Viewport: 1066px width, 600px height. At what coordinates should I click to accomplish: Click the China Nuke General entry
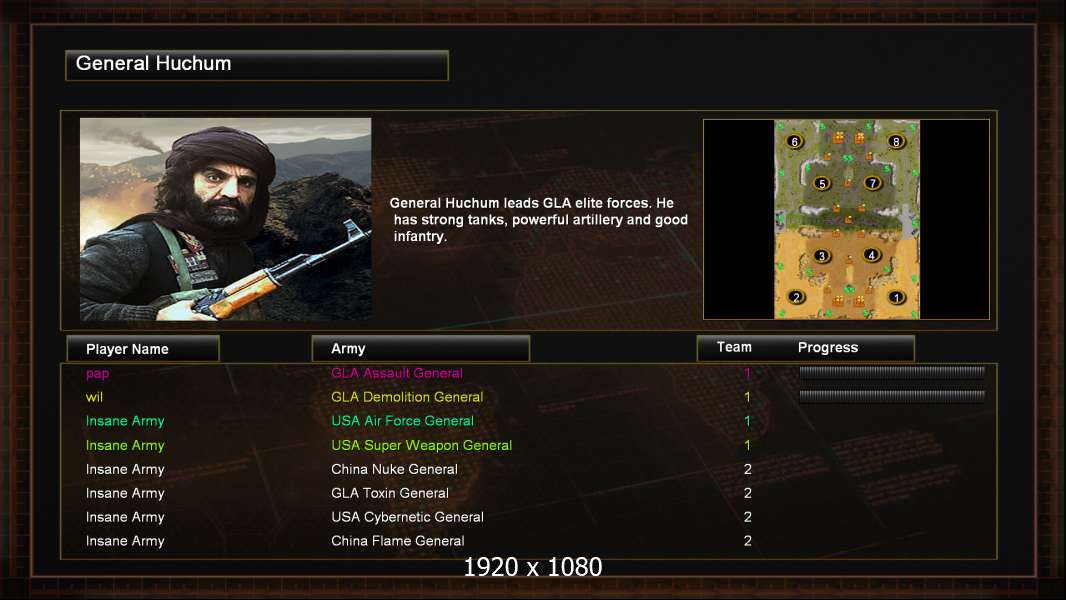pos(394,469)
